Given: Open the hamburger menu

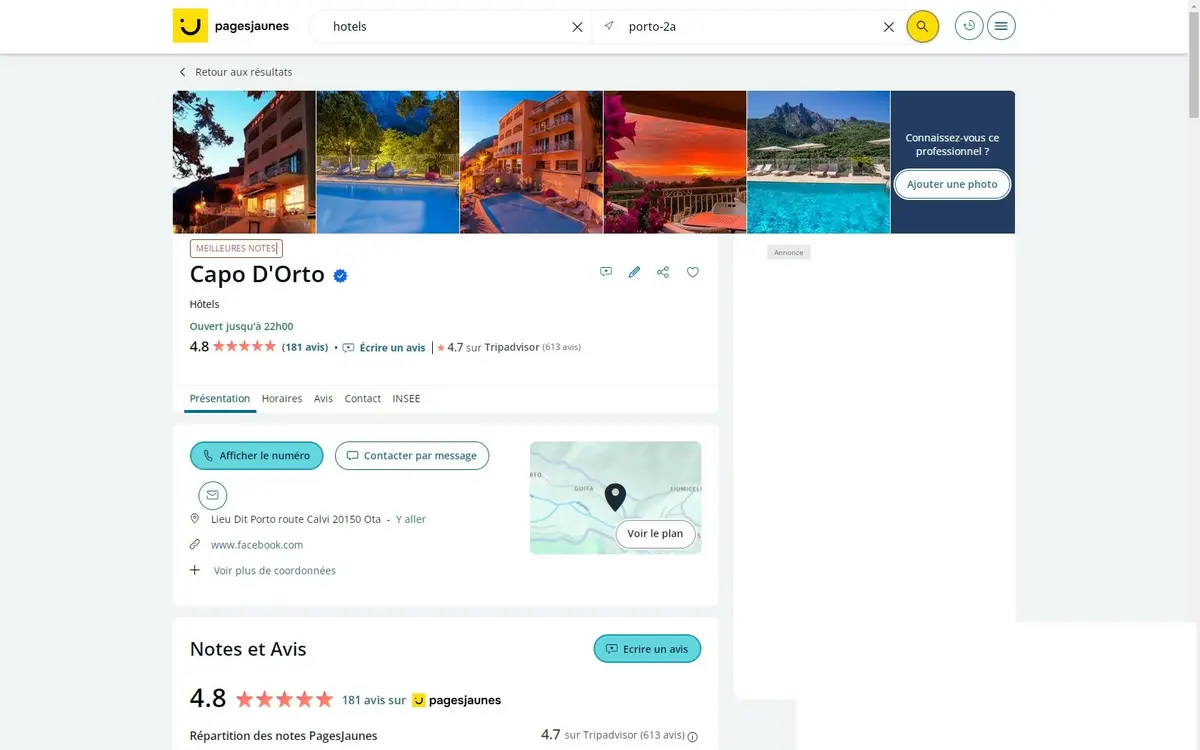Looking at the screenshot, I should point(1001,26).
